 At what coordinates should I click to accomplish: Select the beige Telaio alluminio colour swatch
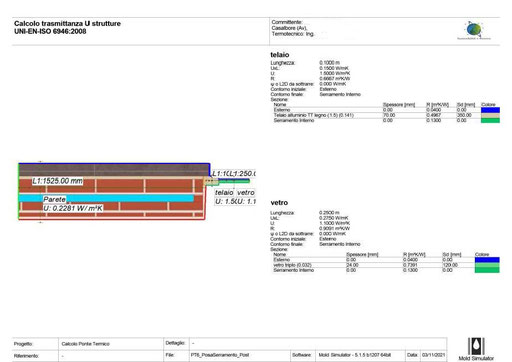[490, 115]
